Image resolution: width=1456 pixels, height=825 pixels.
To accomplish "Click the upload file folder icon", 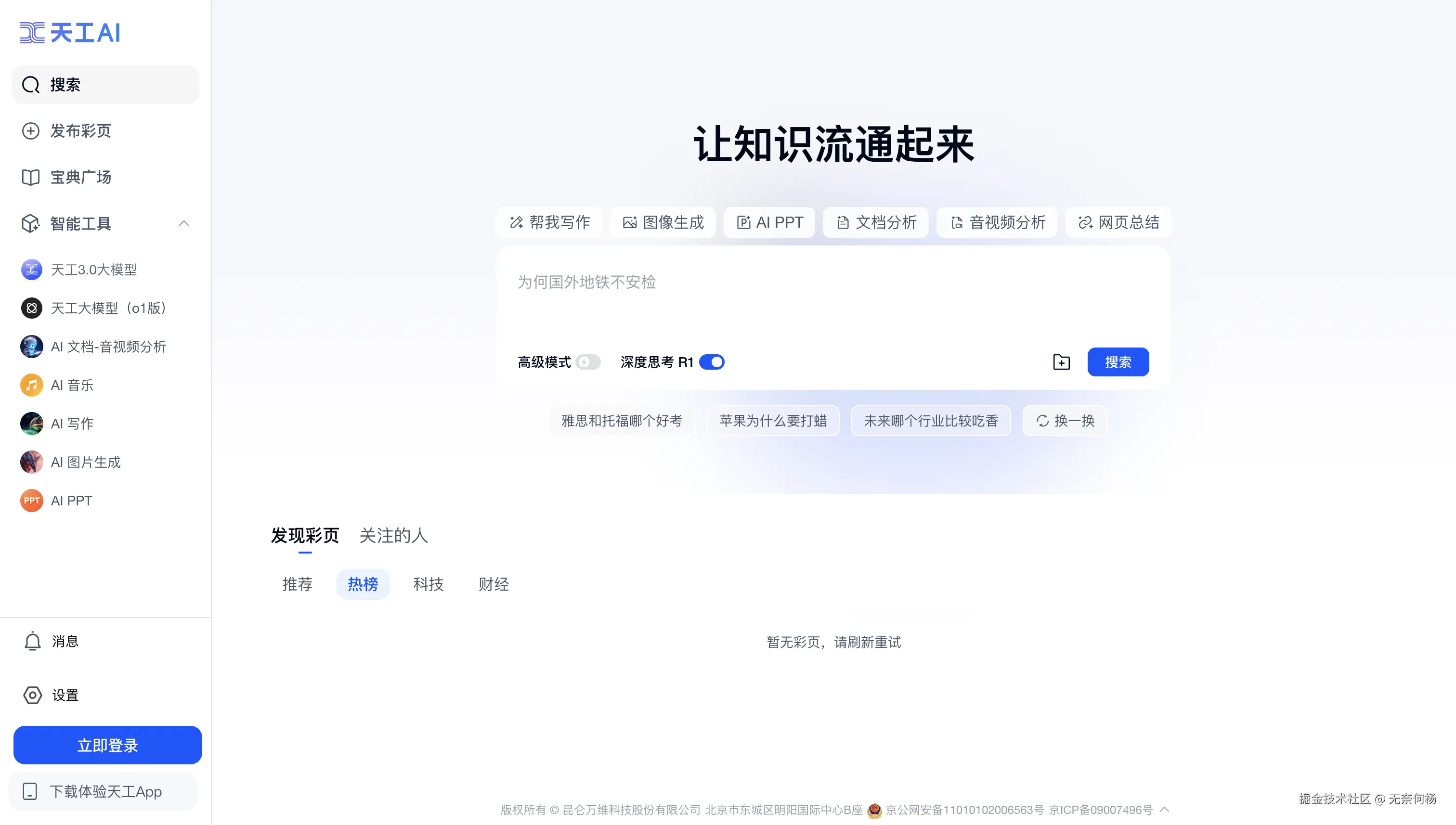I will [1061, 362].
